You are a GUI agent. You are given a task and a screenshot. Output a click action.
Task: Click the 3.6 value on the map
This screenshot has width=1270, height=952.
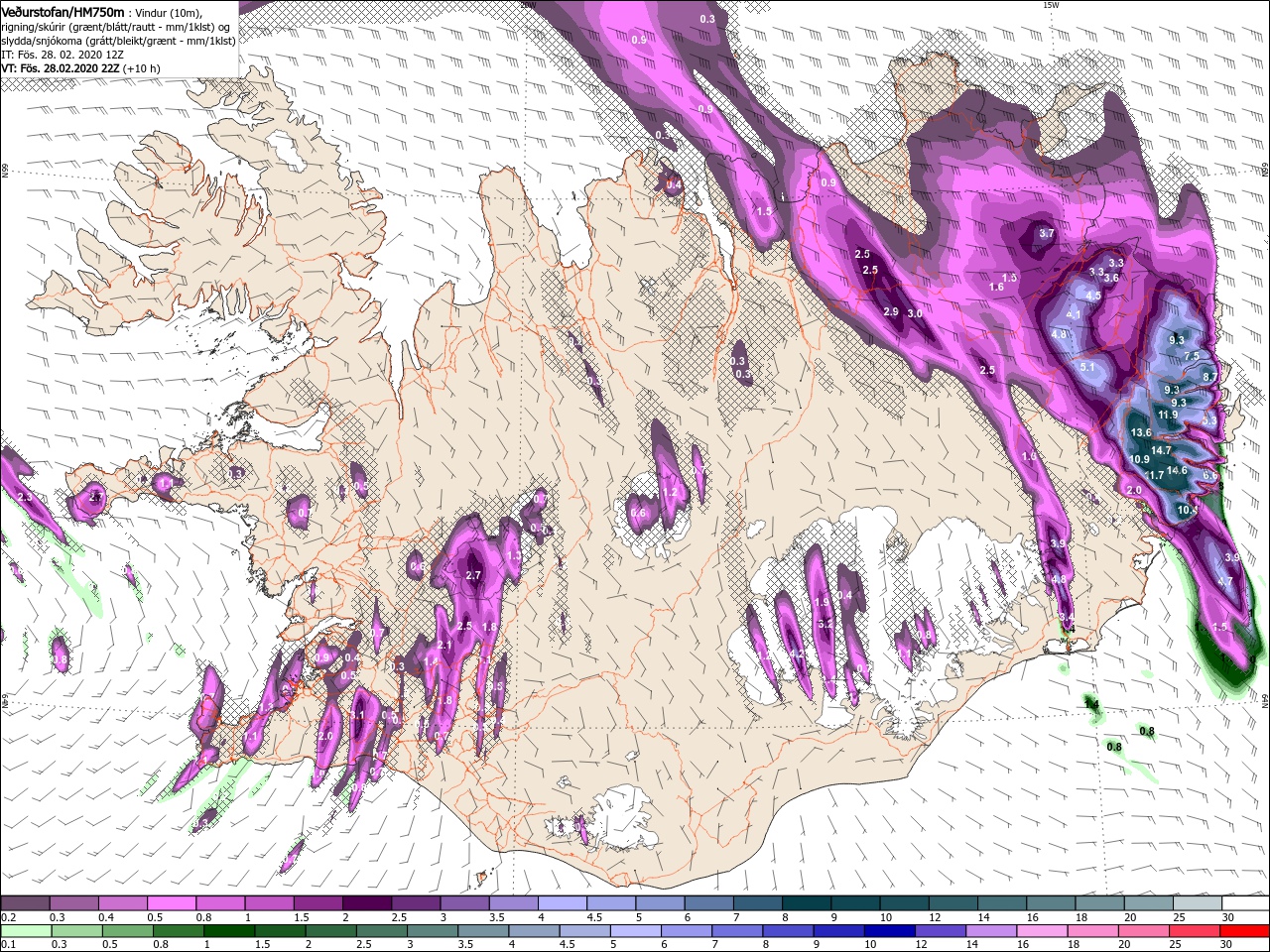(x=1111, y=279)
